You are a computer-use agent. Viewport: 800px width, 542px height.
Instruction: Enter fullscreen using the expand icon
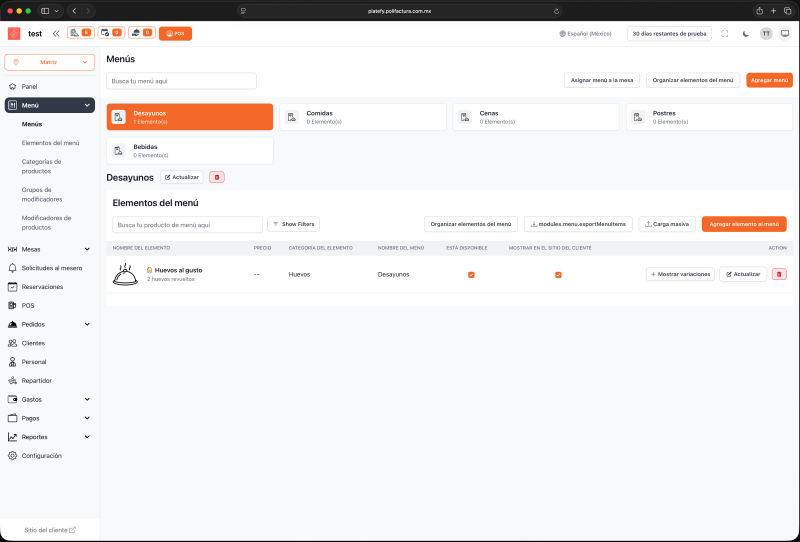tap(724, 33)
